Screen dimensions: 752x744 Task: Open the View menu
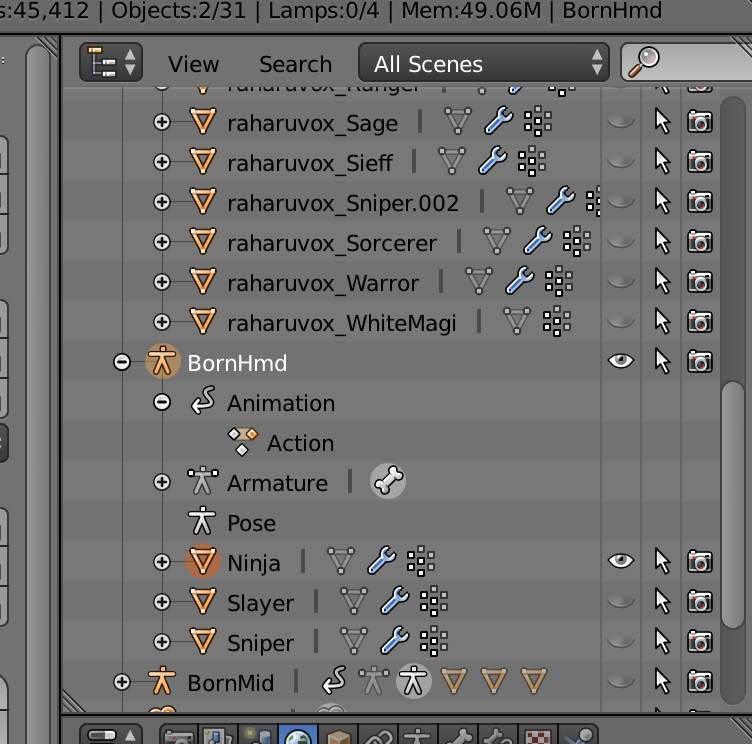[193, 63]
